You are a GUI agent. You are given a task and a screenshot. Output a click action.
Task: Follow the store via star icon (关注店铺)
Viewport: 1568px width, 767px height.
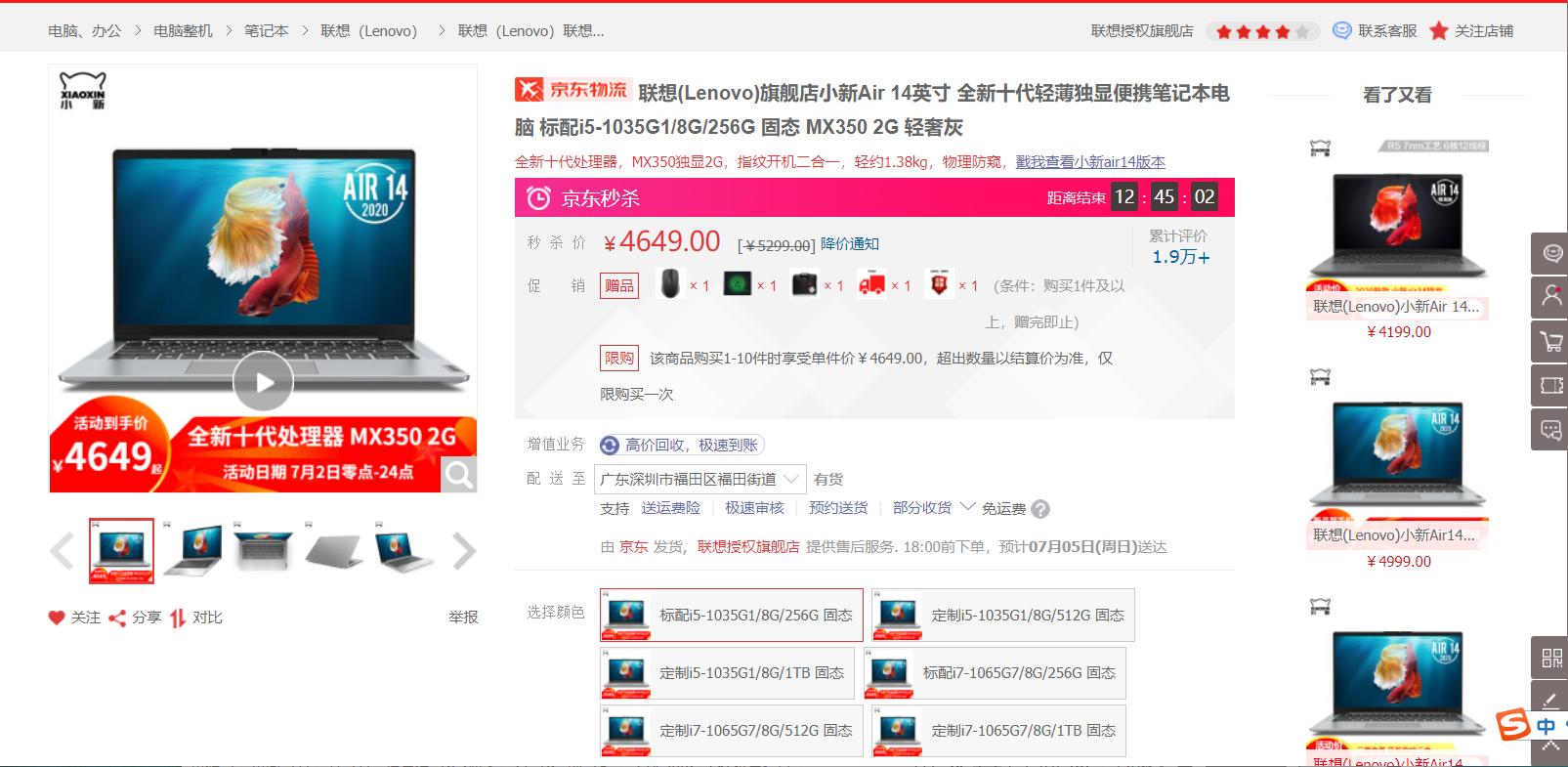point(1438,31)
